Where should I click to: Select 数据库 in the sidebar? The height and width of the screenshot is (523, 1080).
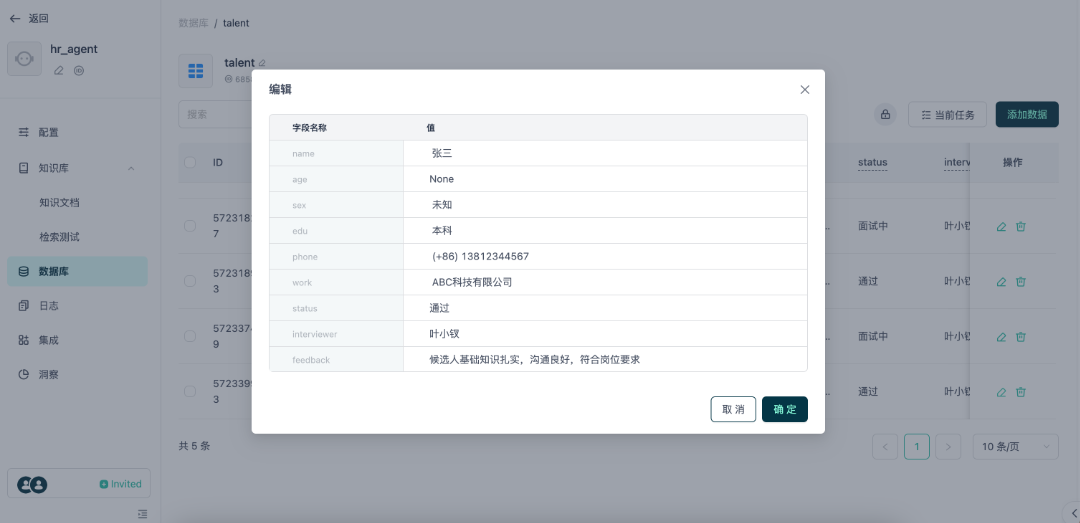pos(77,271)
